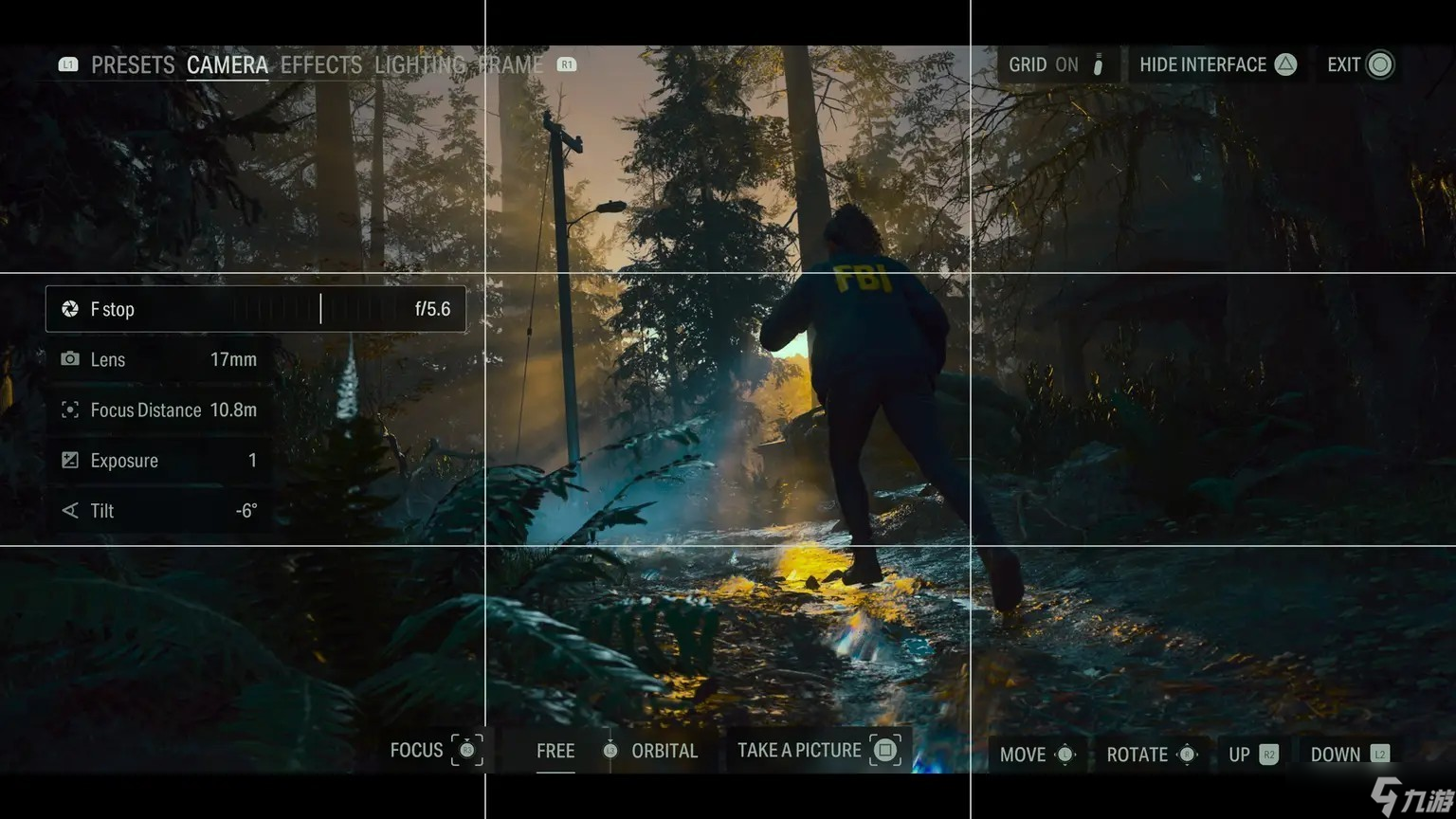Viewport: 1456px width, 819px height.
Task: Select Free camera mode
Action: pyautogui.click(x=555, y=751)
